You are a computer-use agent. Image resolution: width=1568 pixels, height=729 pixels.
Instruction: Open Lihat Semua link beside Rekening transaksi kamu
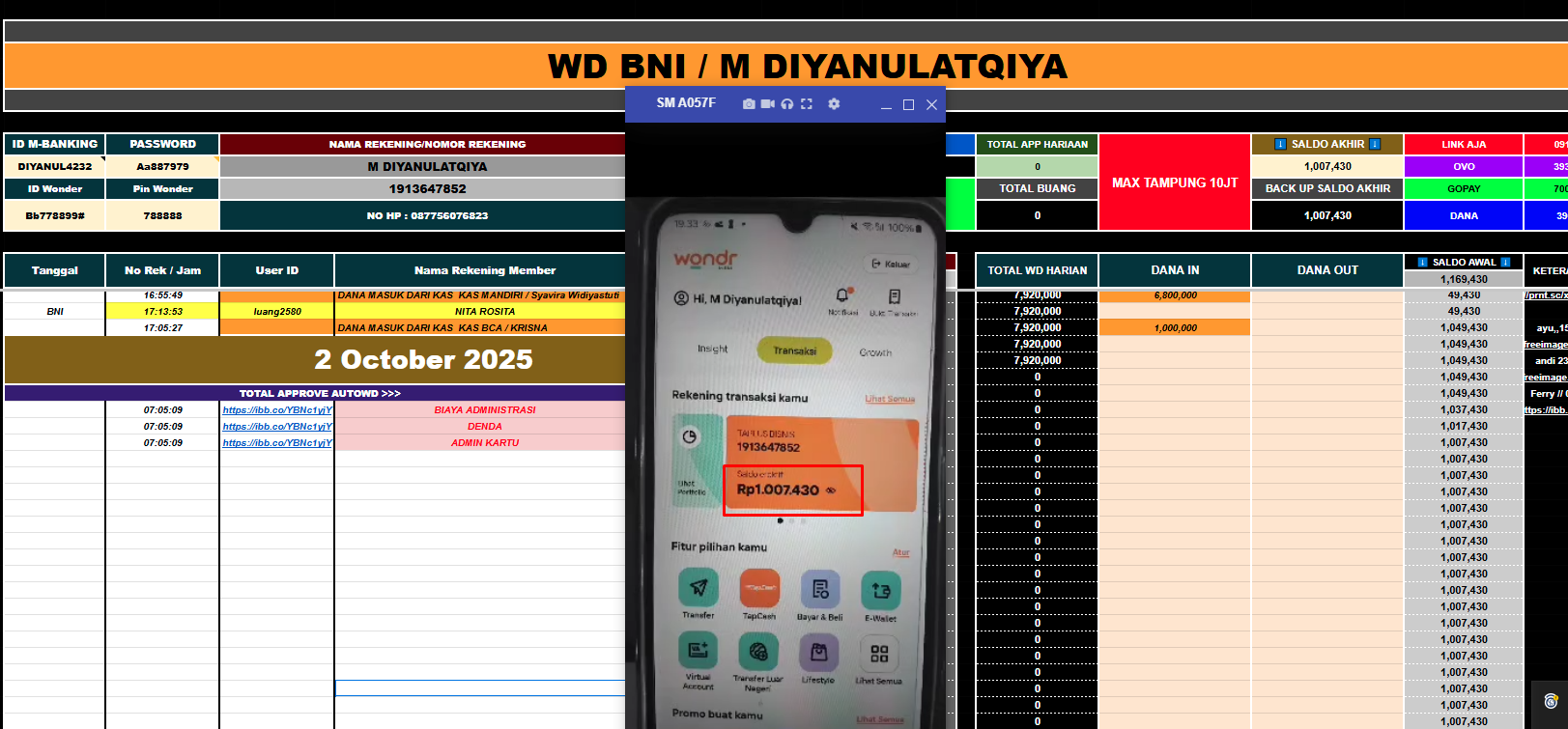tap(890, 399)
